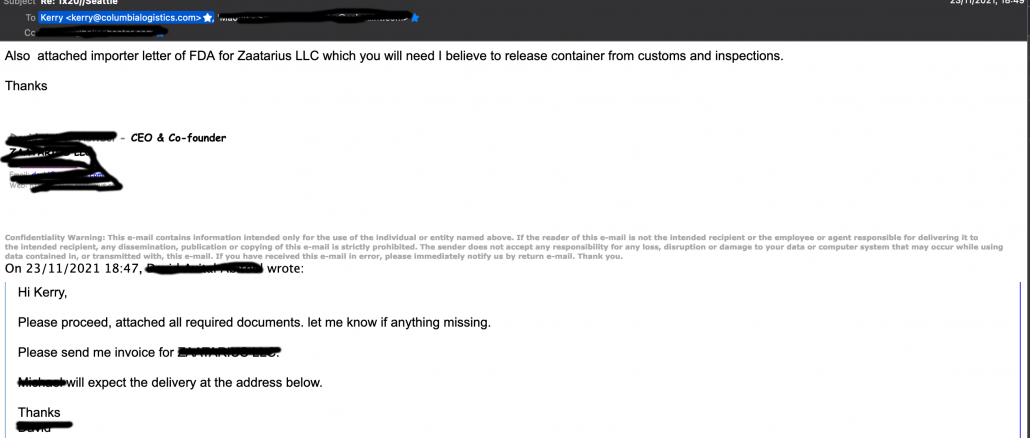
Task: Click the blue quote bar at left
Action: pyautogui.click(x=10, y=350)
